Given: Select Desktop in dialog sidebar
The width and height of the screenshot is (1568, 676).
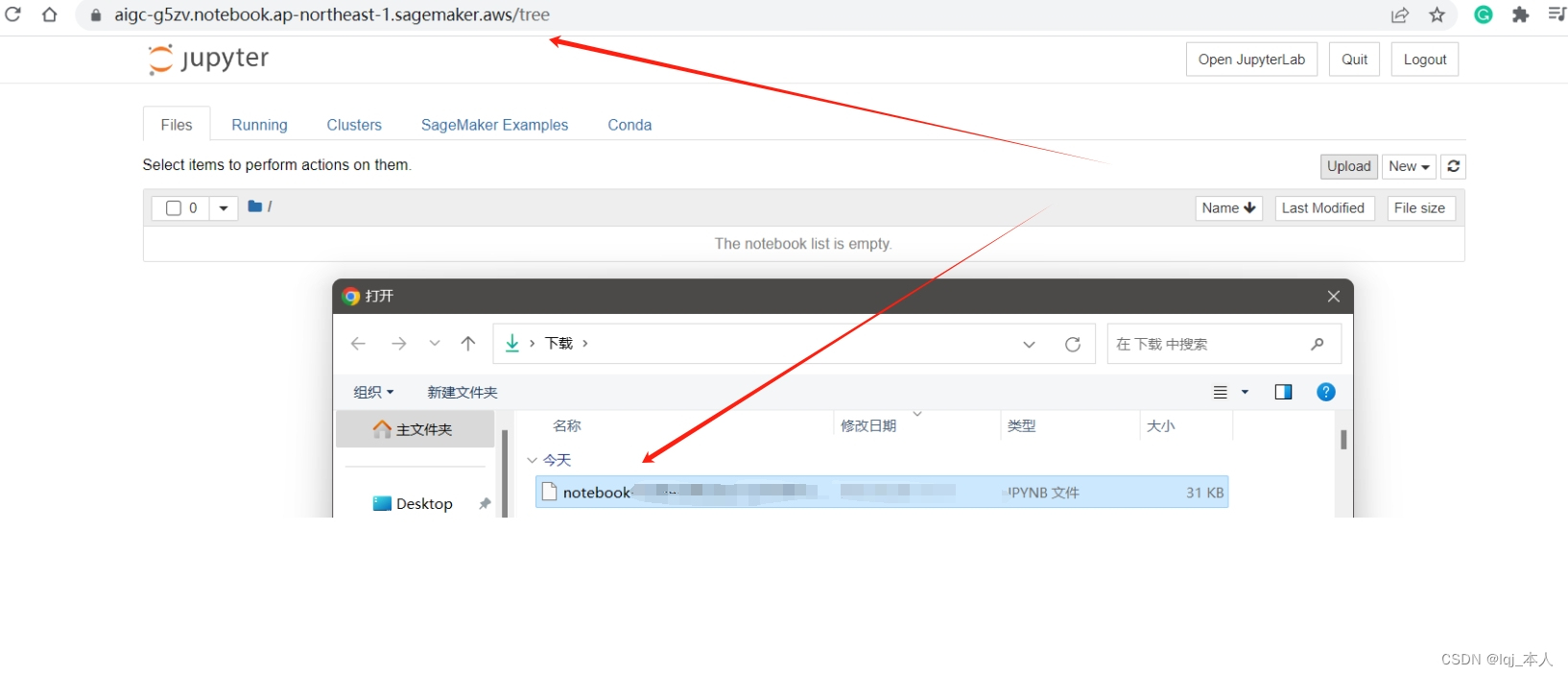Looking at the screenshot, I should pos(413,503).
